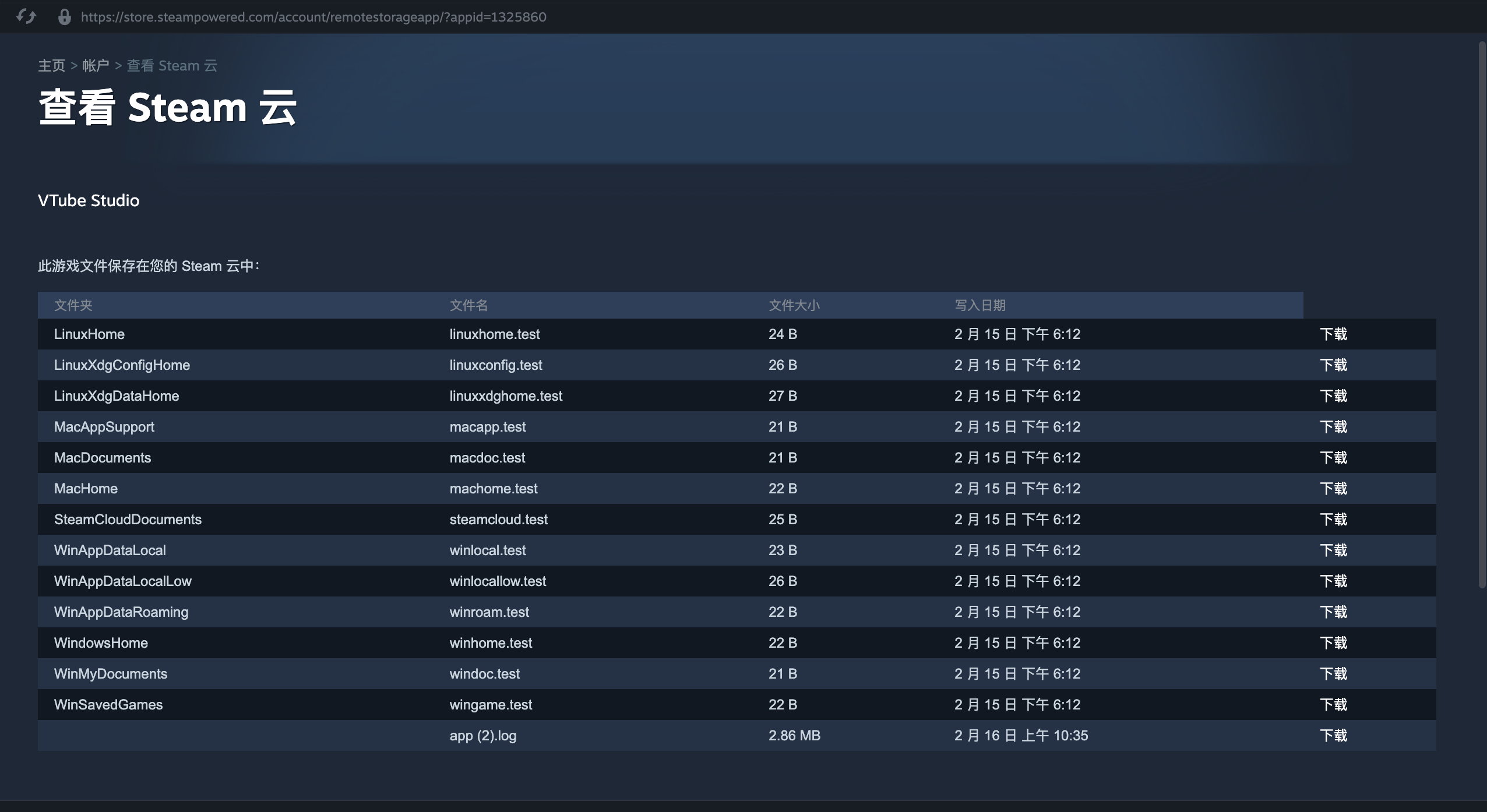The height and width of the screenshot is (812, 1487).
Task: Select the LinuxXdgDataHome folder cell
Action: (x=117, y=396)
